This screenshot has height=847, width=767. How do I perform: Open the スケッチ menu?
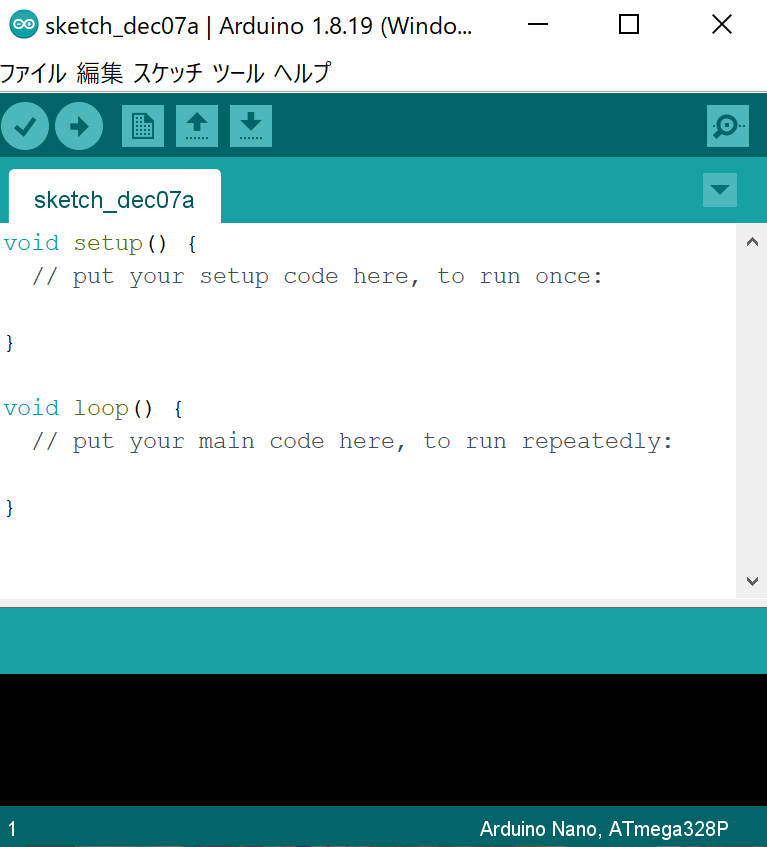(x=167, y=73)
